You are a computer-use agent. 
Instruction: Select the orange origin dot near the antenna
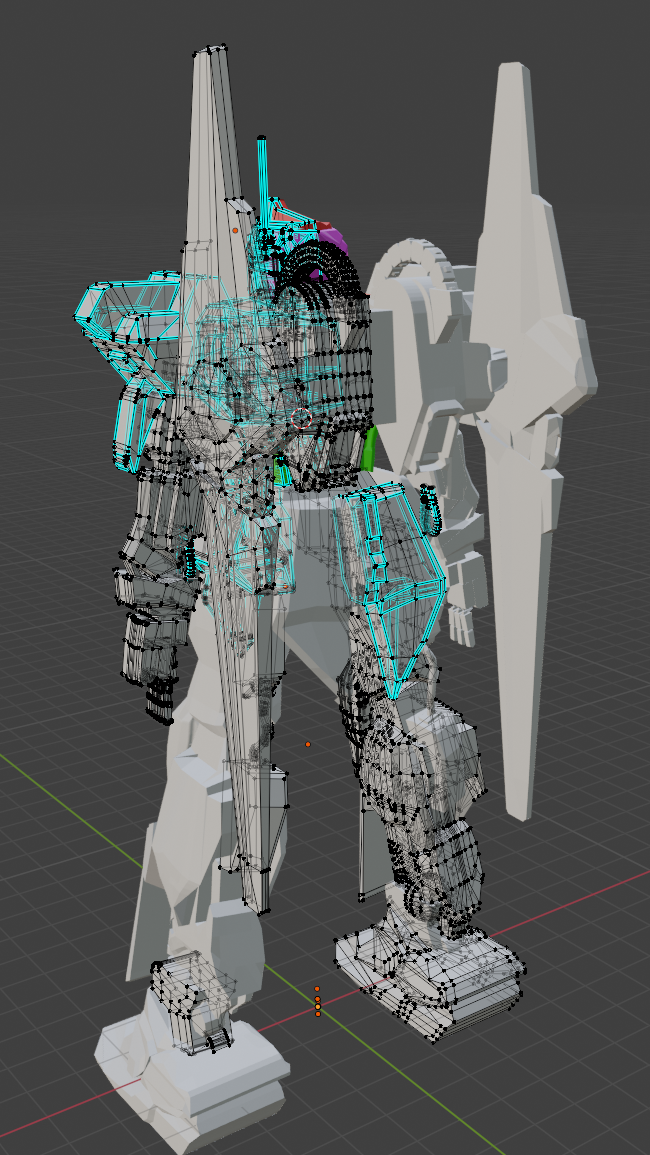coord(235,231)
